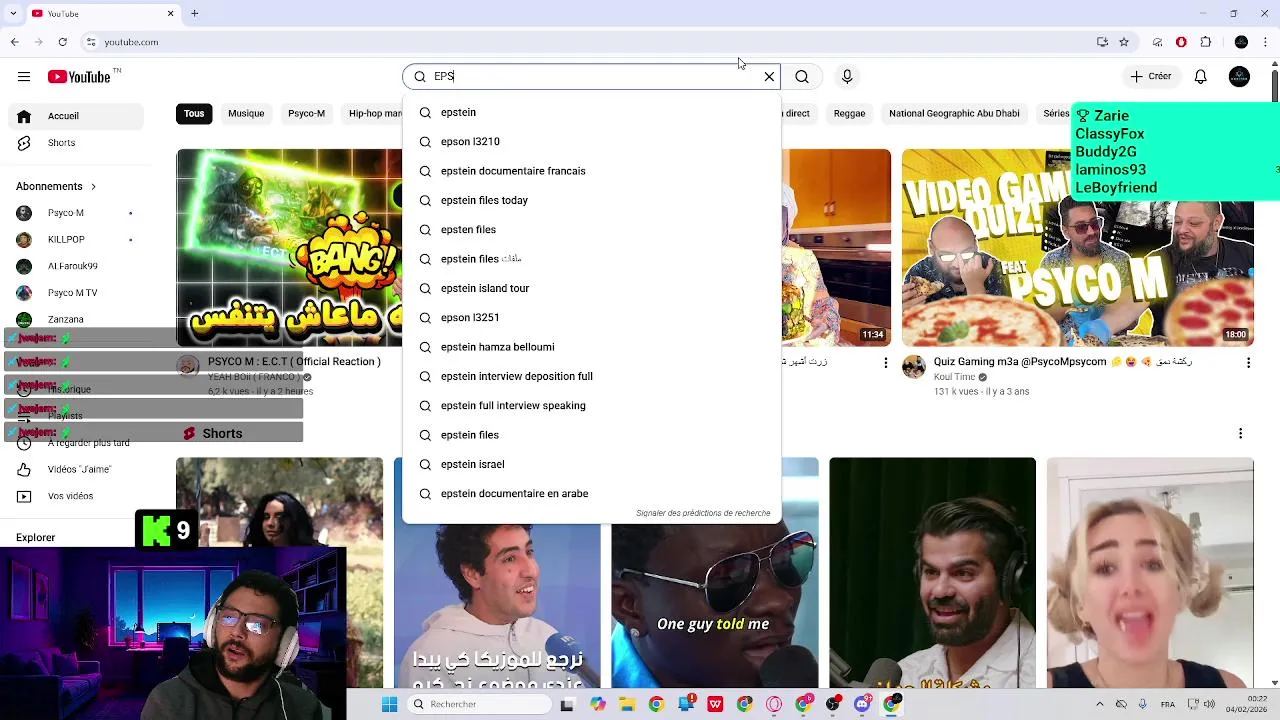1280x720 pixels.
Task: Choose 'epstein full interview speaking' suggestion
Action: (x=591, y=406)
